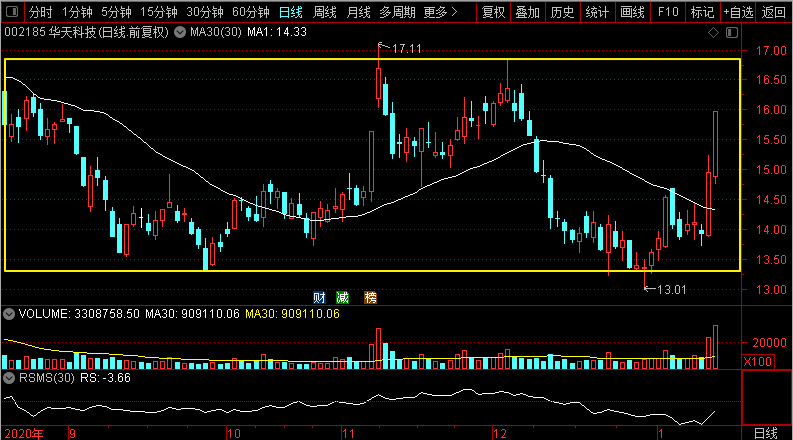This screenshot has width=793, height=440.
Task: Click the 标记 mark button
Action: [x=702, y=12]
